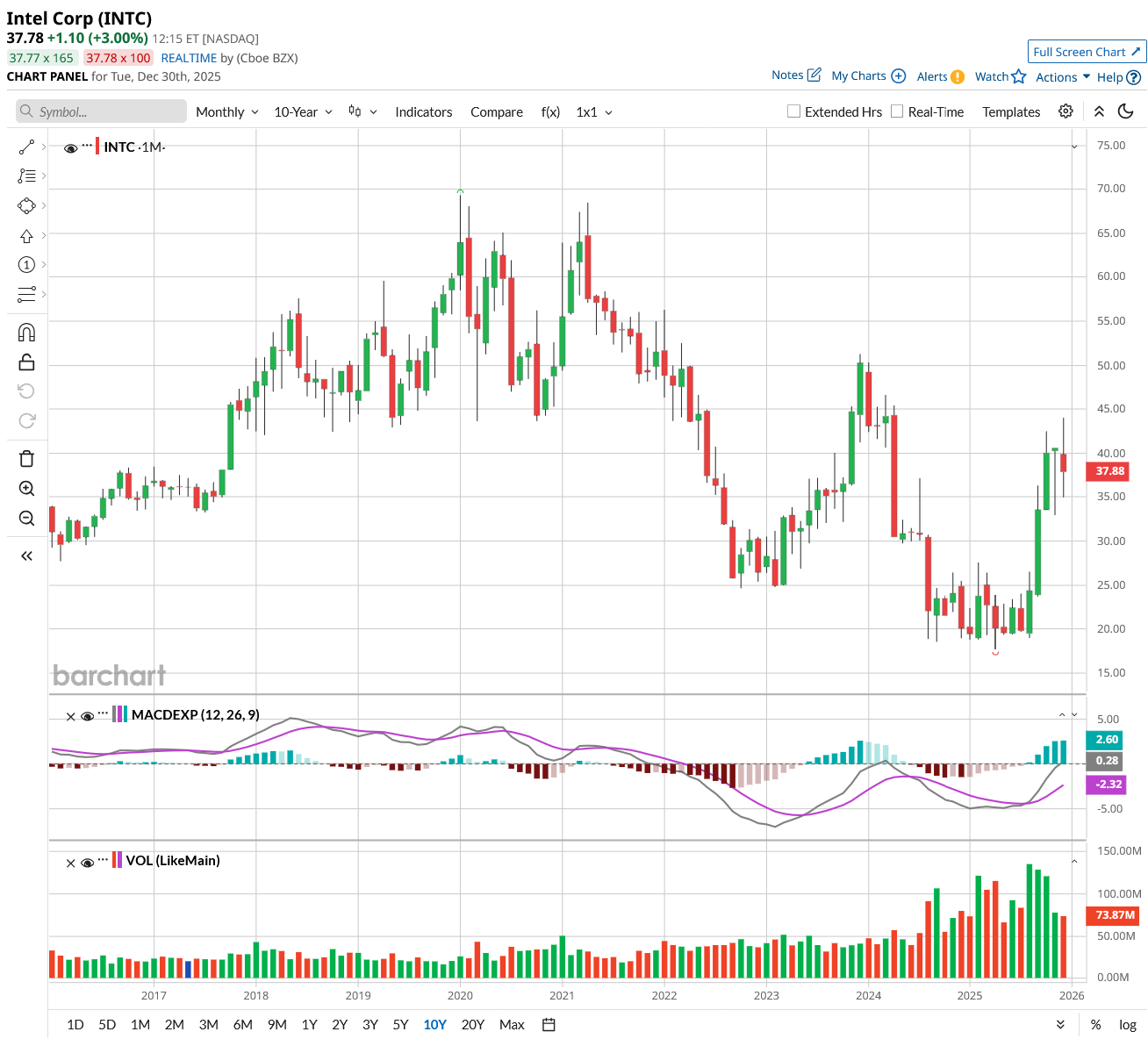
Task: Open Notes for this chart
Action: 796,75
